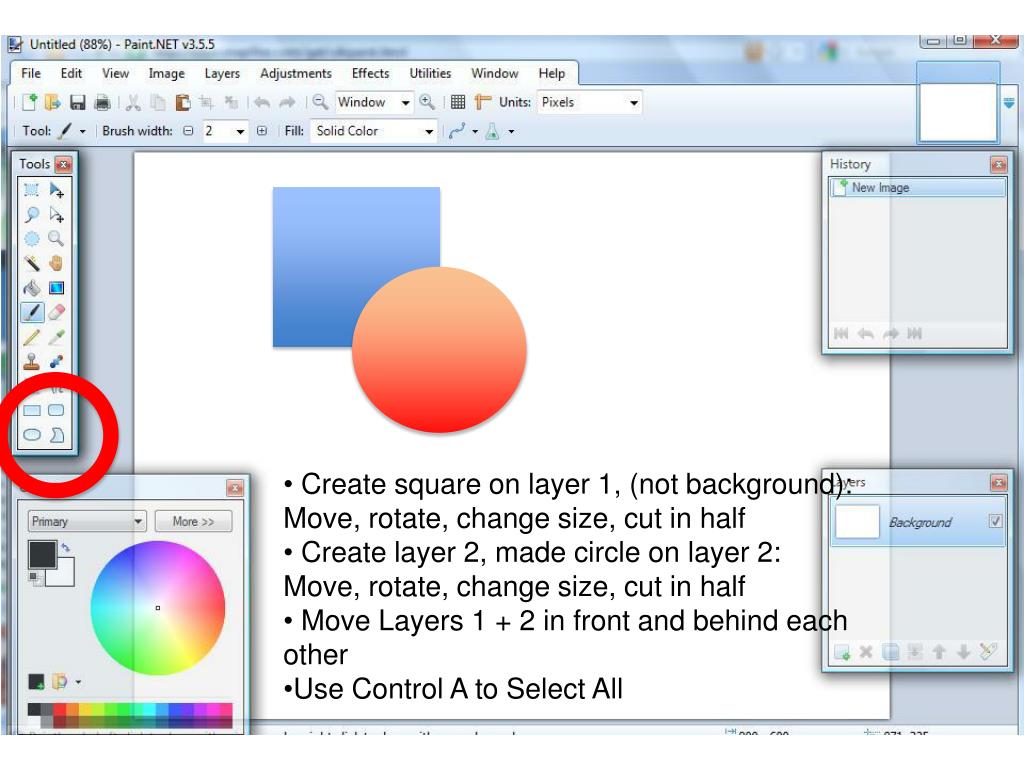The width and height of the screenshot is (1024, 768).
Task: Select the Clone Stamp tool
Action: coord(31,361)
